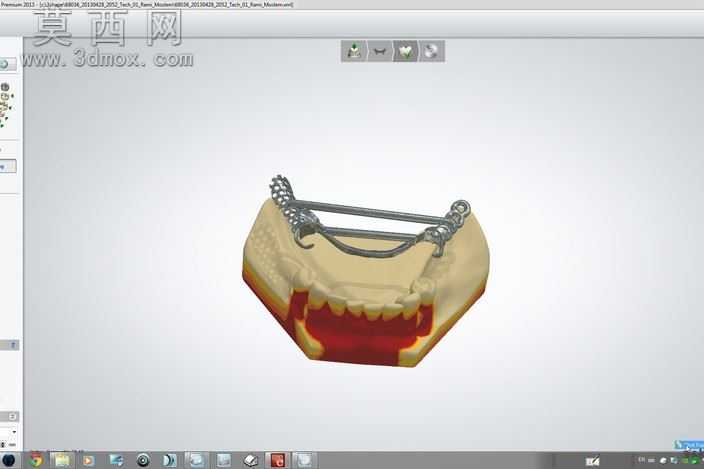This screenshot has height=469, width=704.
Task: Click the lower gray expander button in left panel
Action: (13, 416)
